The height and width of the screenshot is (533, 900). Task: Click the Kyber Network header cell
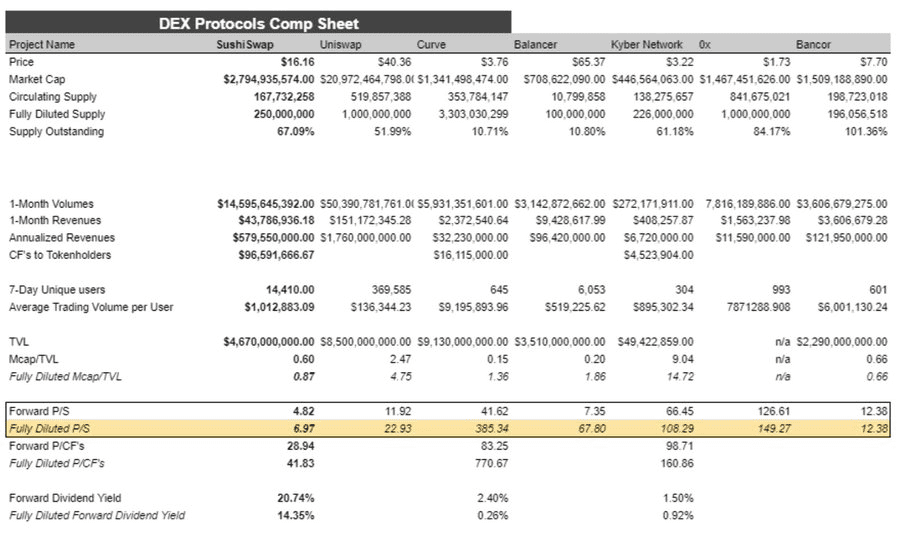click(646, 45)
